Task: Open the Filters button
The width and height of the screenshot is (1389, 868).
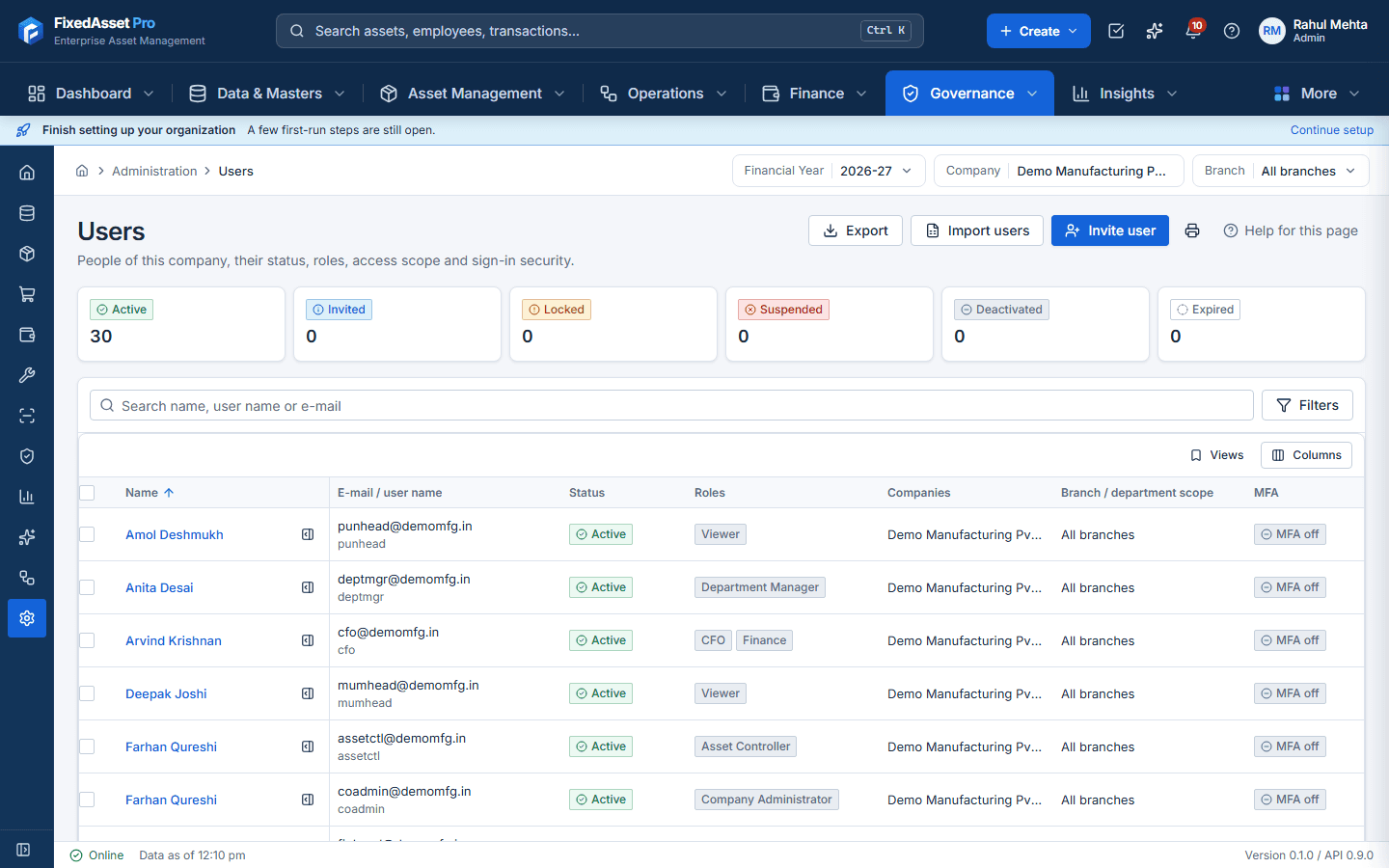Action: tap(1307, 405)
